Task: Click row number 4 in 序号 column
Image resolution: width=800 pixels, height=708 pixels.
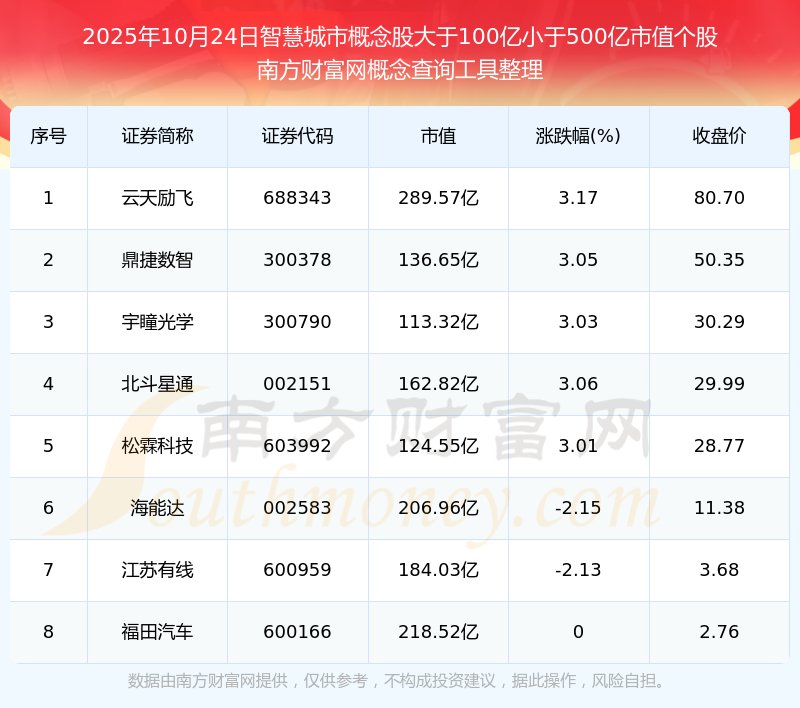Action: click(48, 384)
